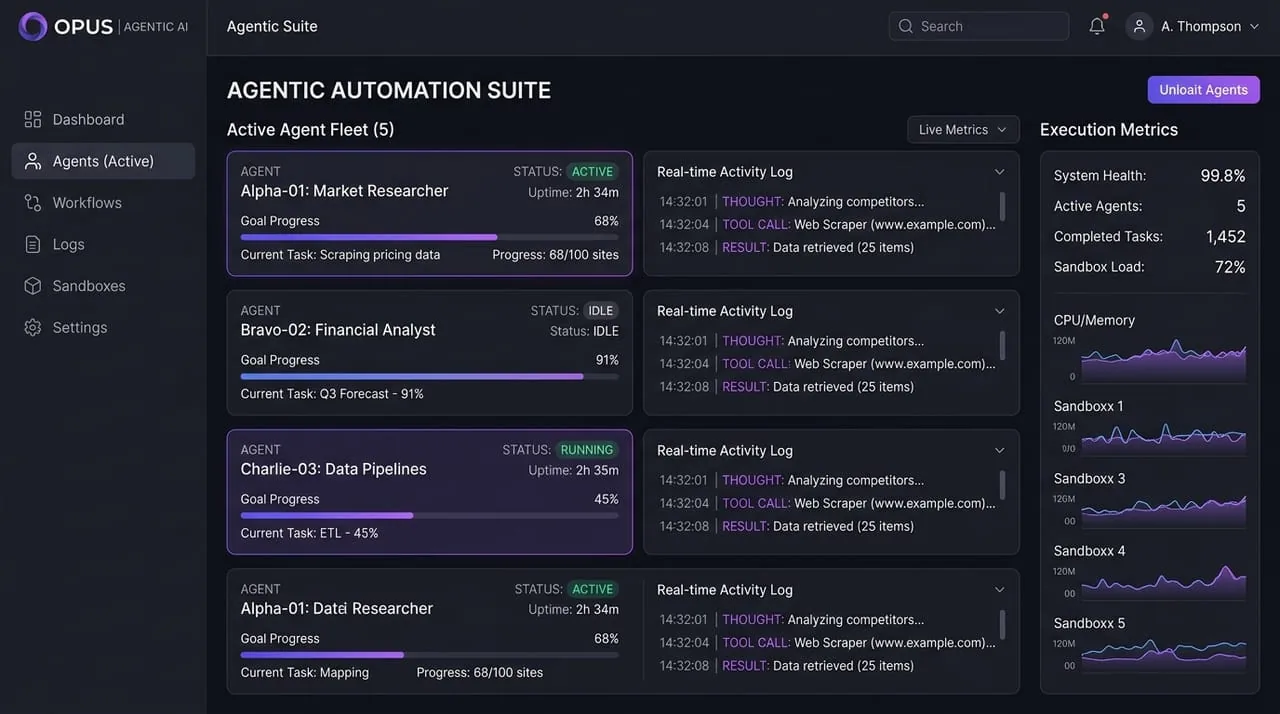This screenshot has height=714, width=1280.
Task: Collapse the Alpha-01 Market Researcher activity log
Action: coord(999,172)
